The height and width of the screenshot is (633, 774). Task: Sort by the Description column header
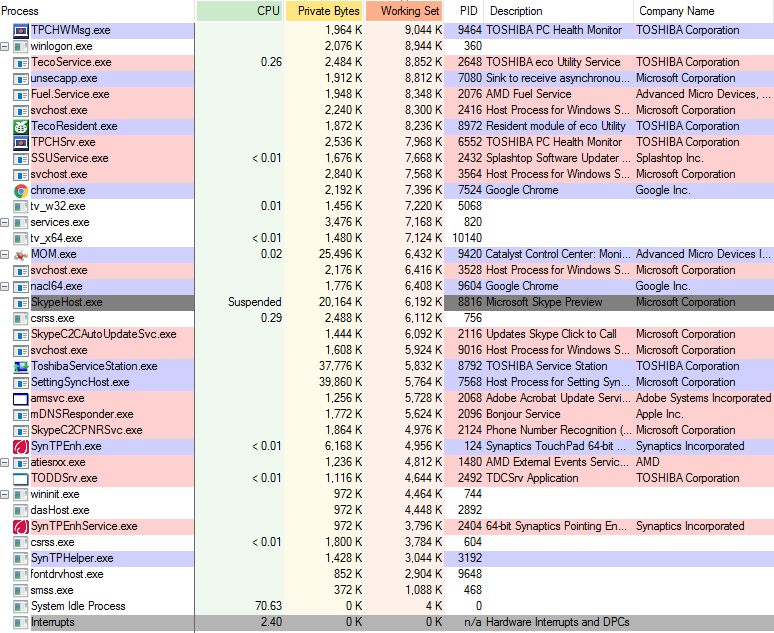558,11
